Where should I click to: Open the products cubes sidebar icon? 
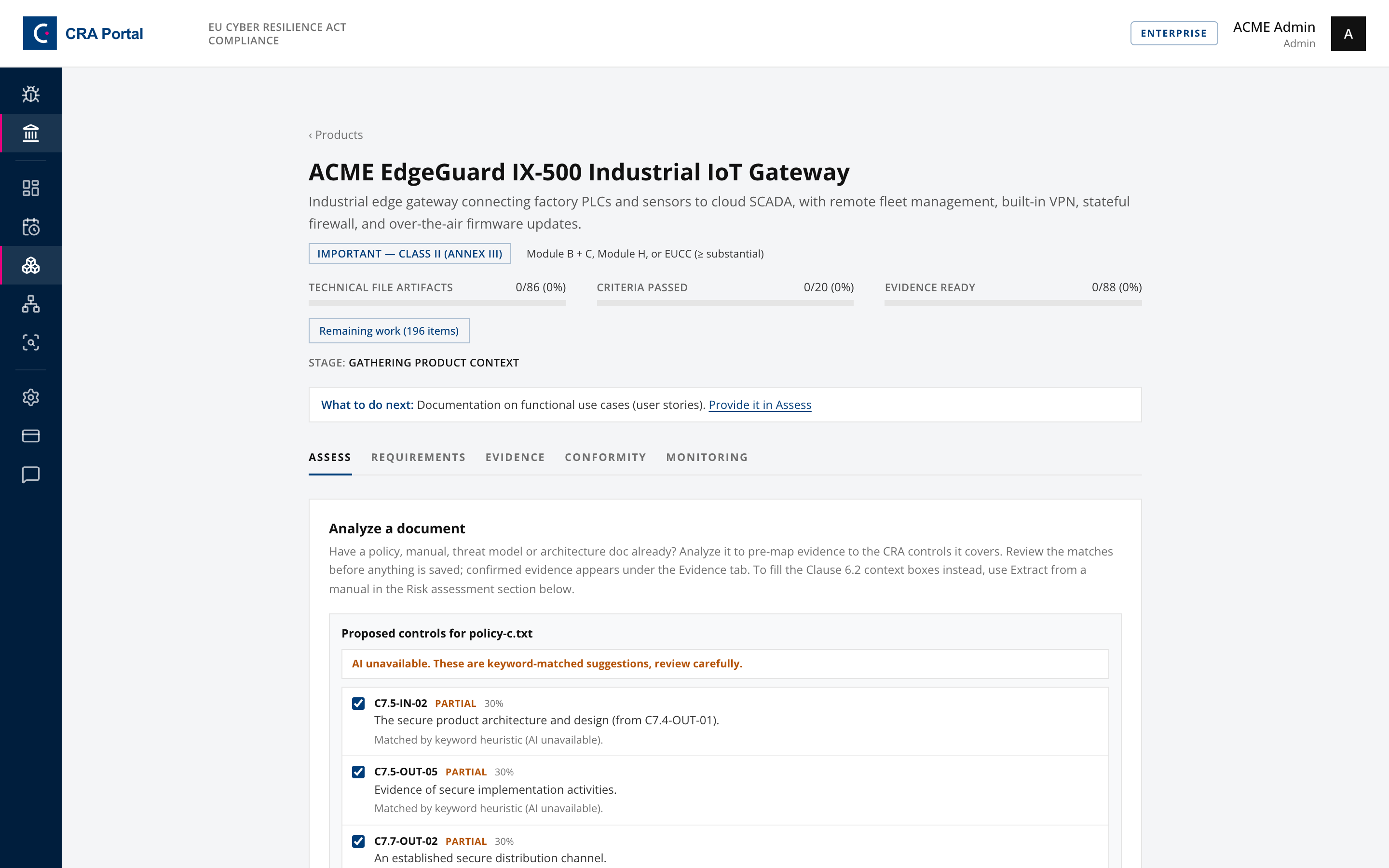(x=30, y=265)
